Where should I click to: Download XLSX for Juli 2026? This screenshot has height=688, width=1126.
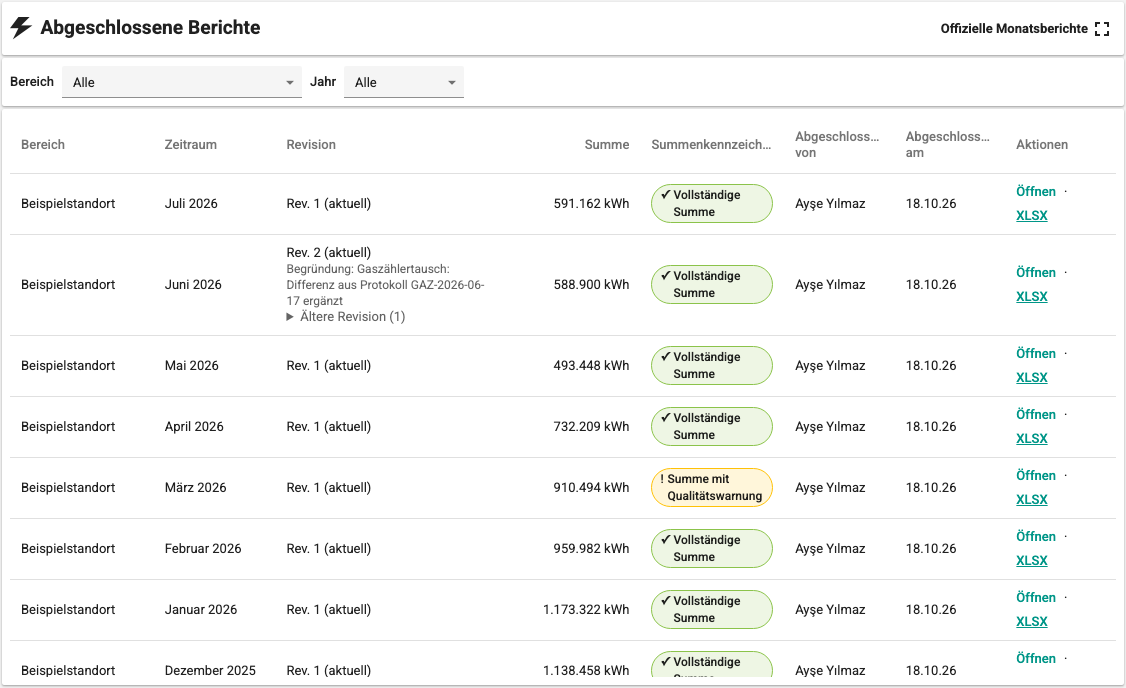(1031, 215)
